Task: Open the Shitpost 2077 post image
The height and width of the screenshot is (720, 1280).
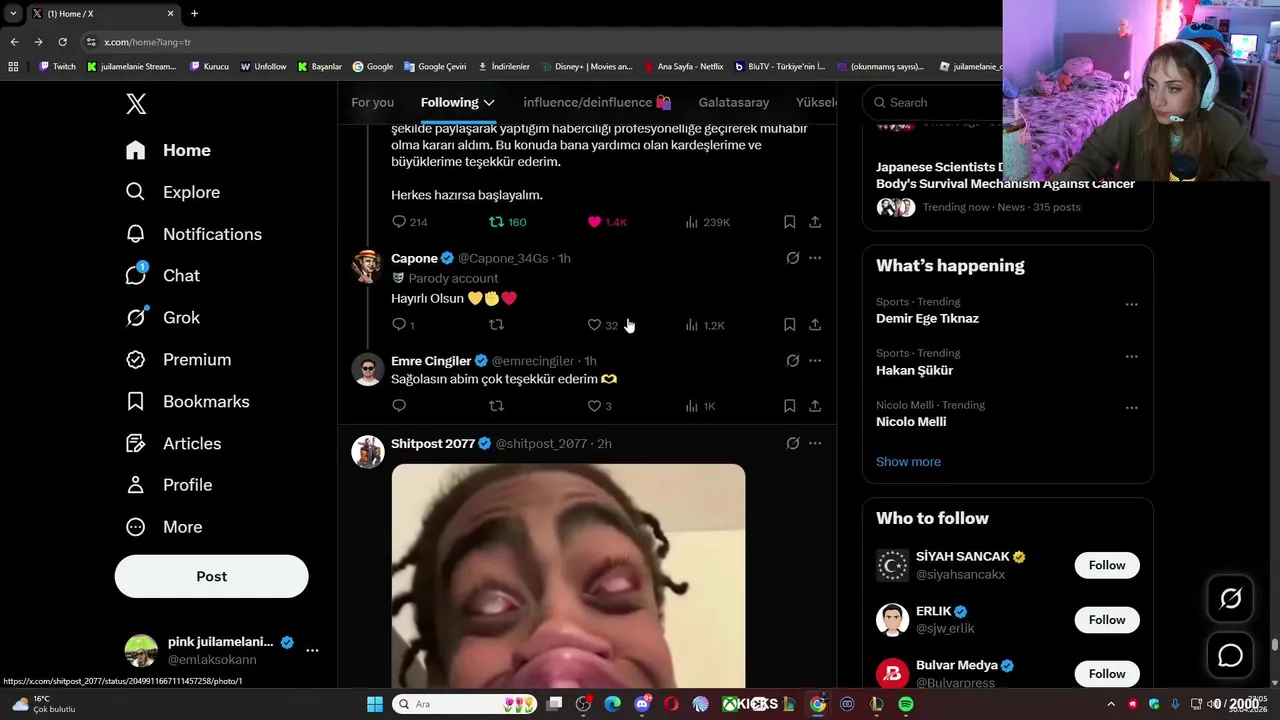Action: point(568,576)
